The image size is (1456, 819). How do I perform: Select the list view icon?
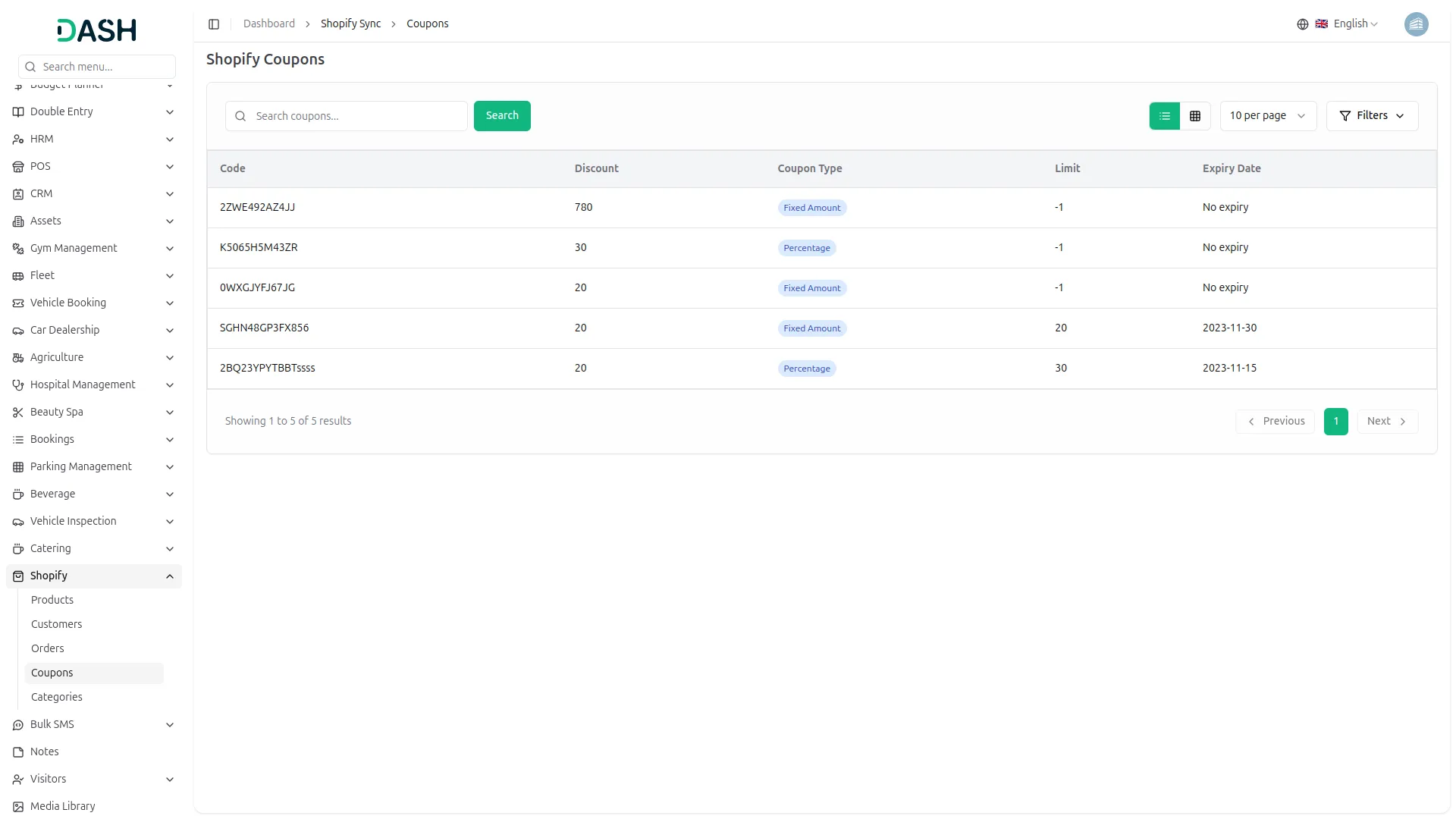(1165, 115)
